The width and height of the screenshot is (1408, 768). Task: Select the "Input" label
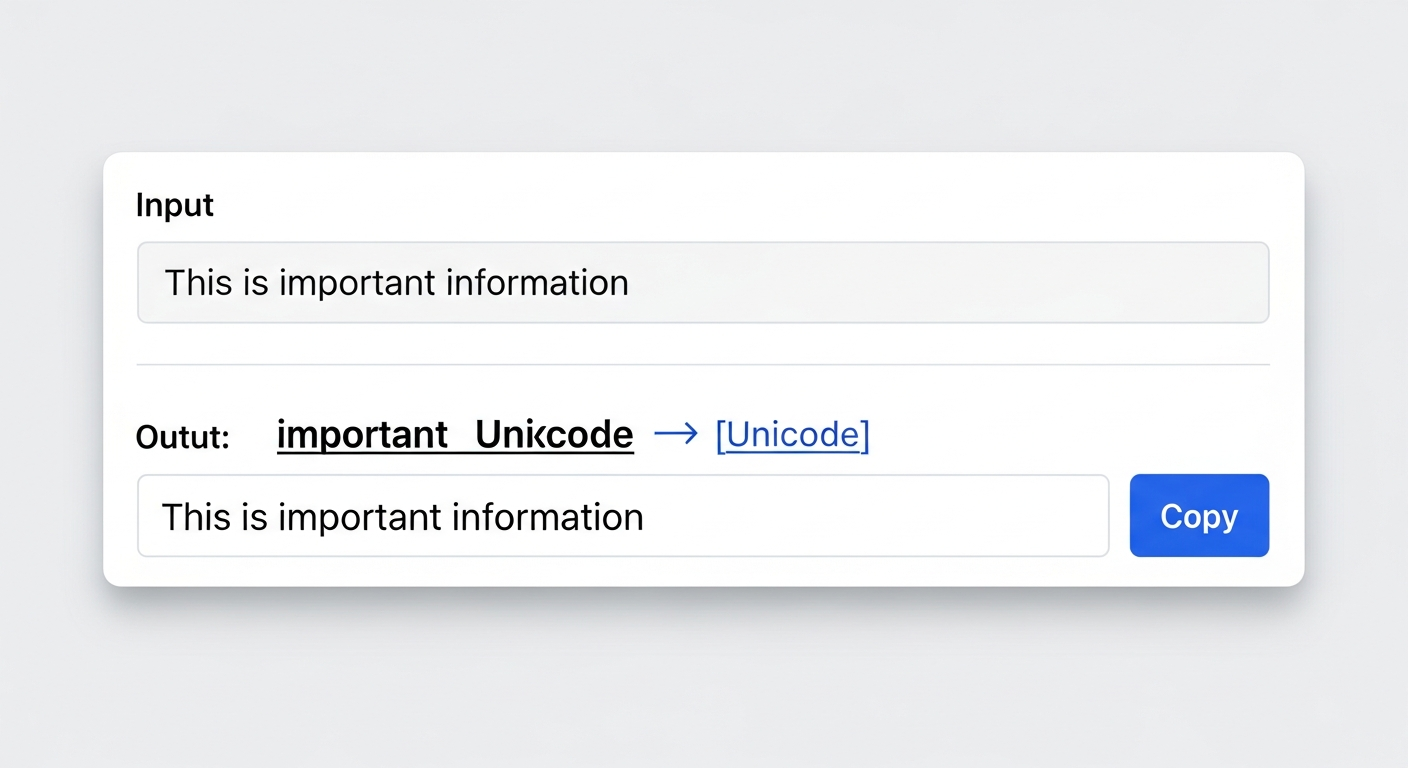pyautogui.click(x=174, y=204)
